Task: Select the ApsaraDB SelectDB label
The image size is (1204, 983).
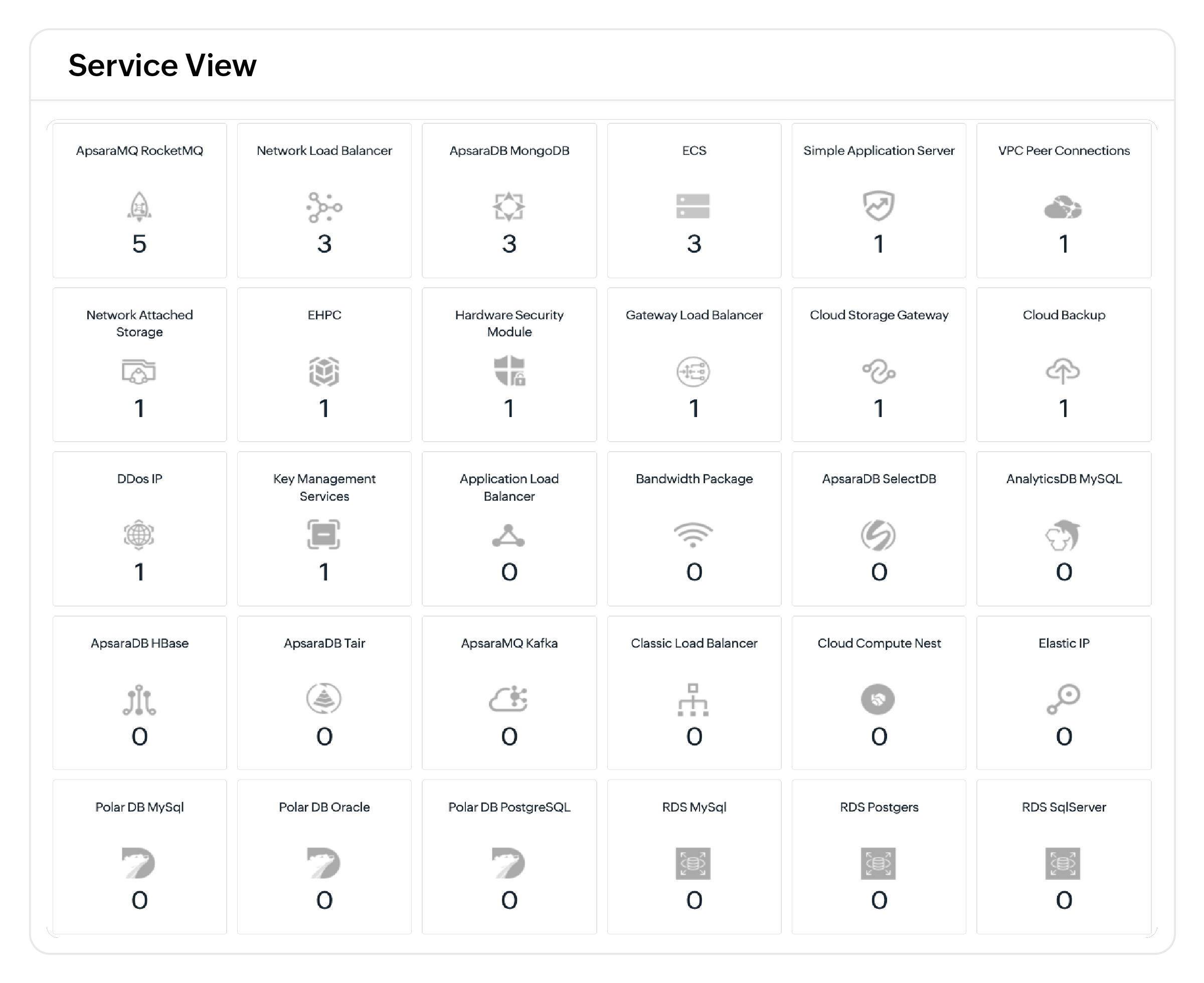Action: coord(879,479)
